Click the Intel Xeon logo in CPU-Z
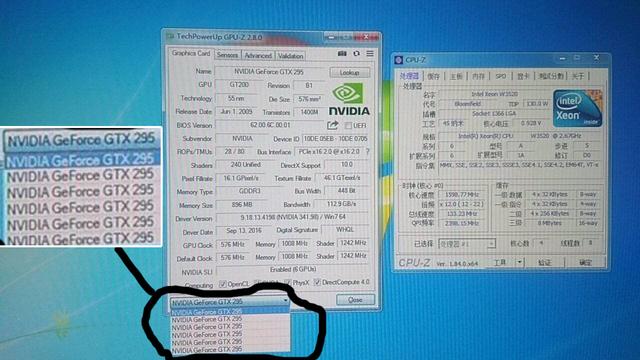This screenshot has height=360, width=640. 577,108
